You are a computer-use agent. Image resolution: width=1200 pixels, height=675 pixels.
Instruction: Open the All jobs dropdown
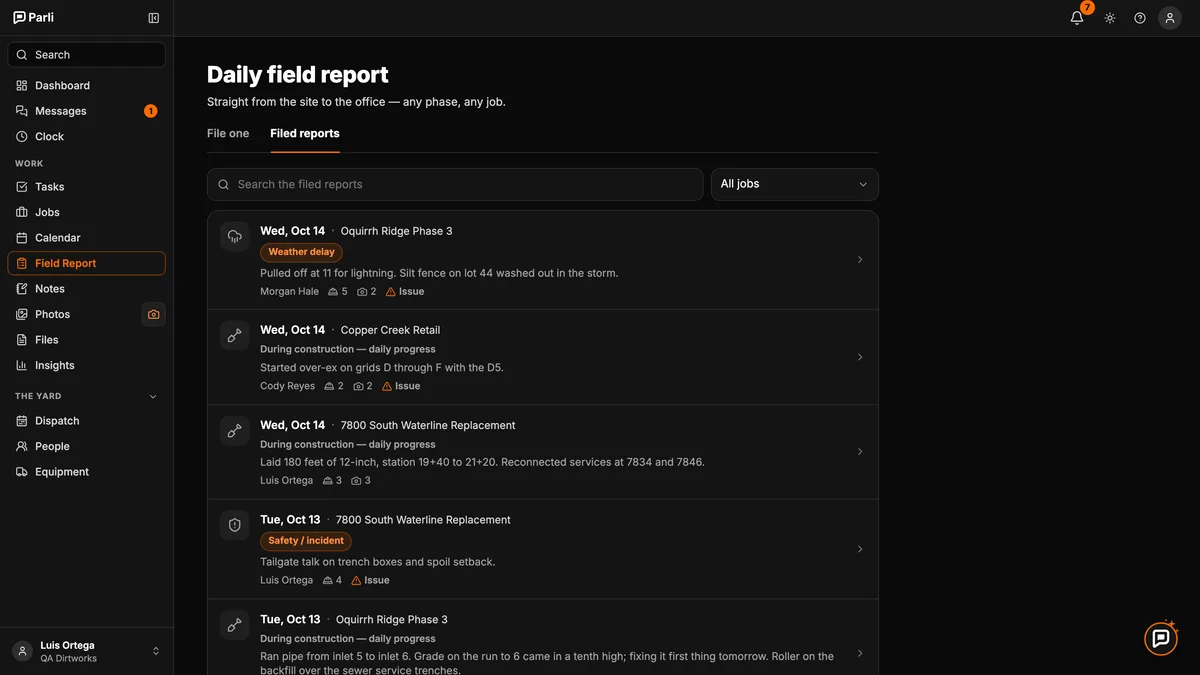pos(795,184)
